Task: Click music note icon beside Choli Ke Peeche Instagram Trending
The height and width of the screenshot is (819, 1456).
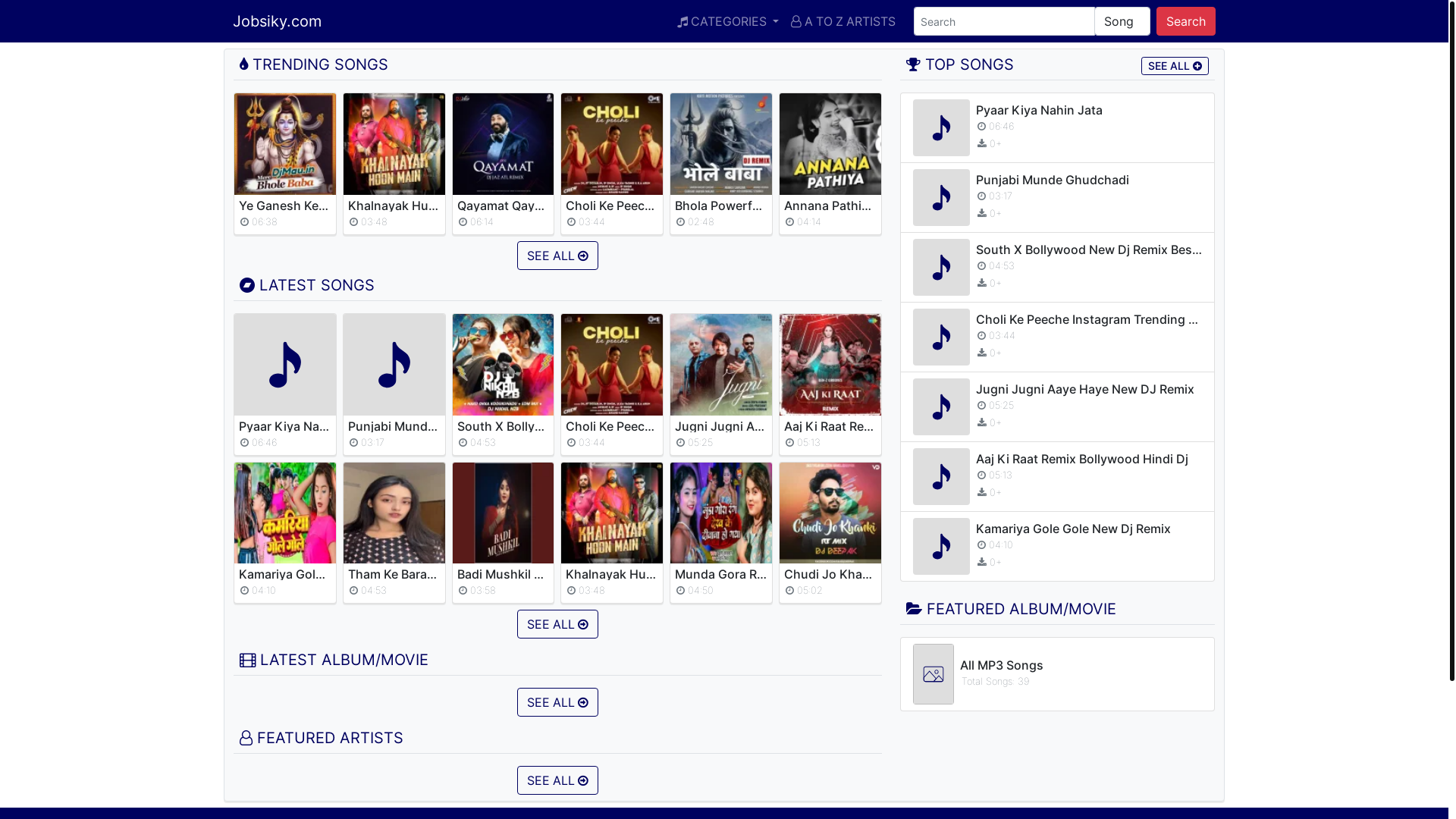Action: [941, 337]
